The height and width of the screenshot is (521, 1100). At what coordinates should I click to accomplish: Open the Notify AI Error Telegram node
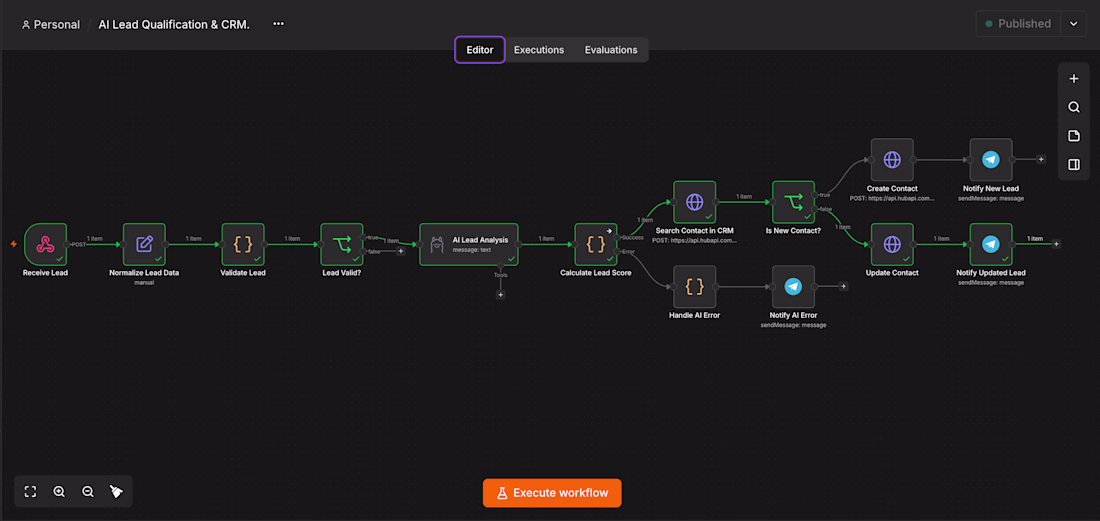pyautogui.click(x=793, y=287)
